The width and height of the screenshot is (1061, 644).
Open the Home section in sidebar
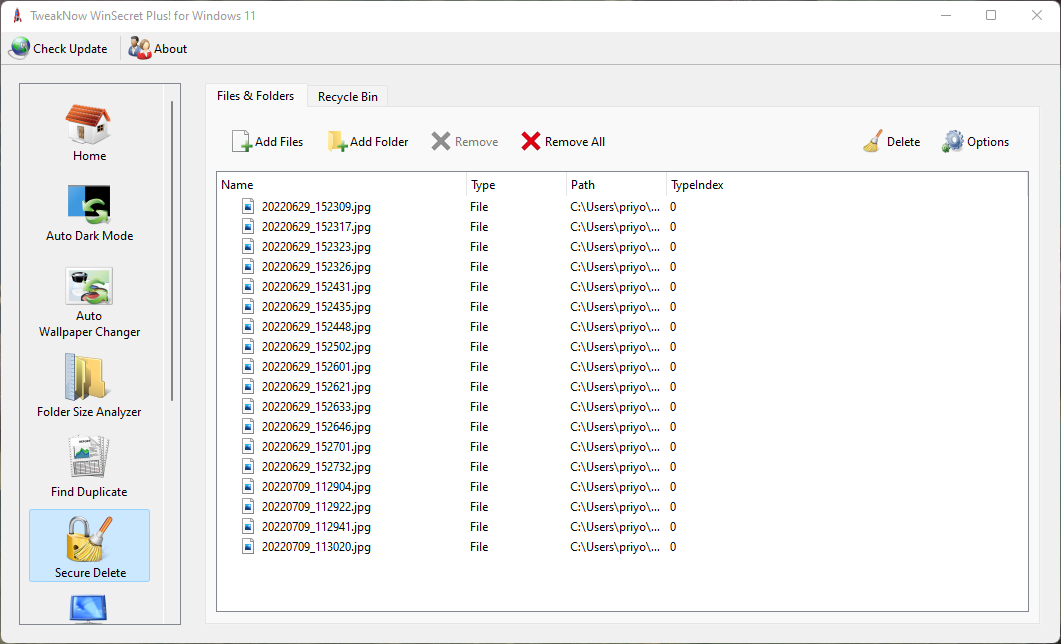click(89, 133)
